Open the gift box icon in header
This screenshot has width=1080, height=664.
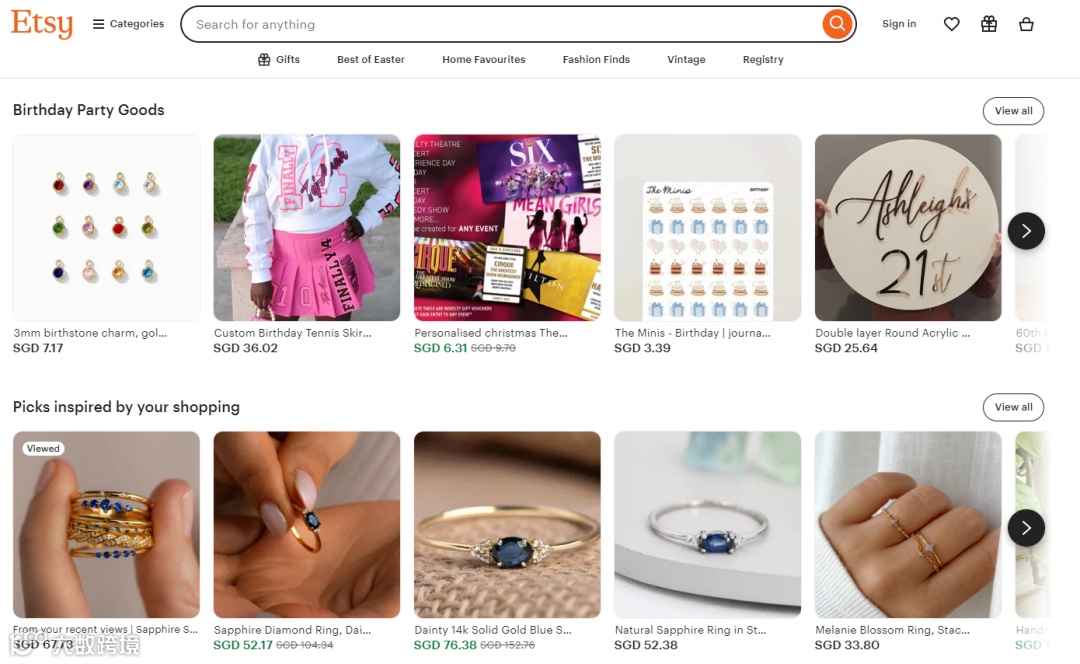click(988, 24)
